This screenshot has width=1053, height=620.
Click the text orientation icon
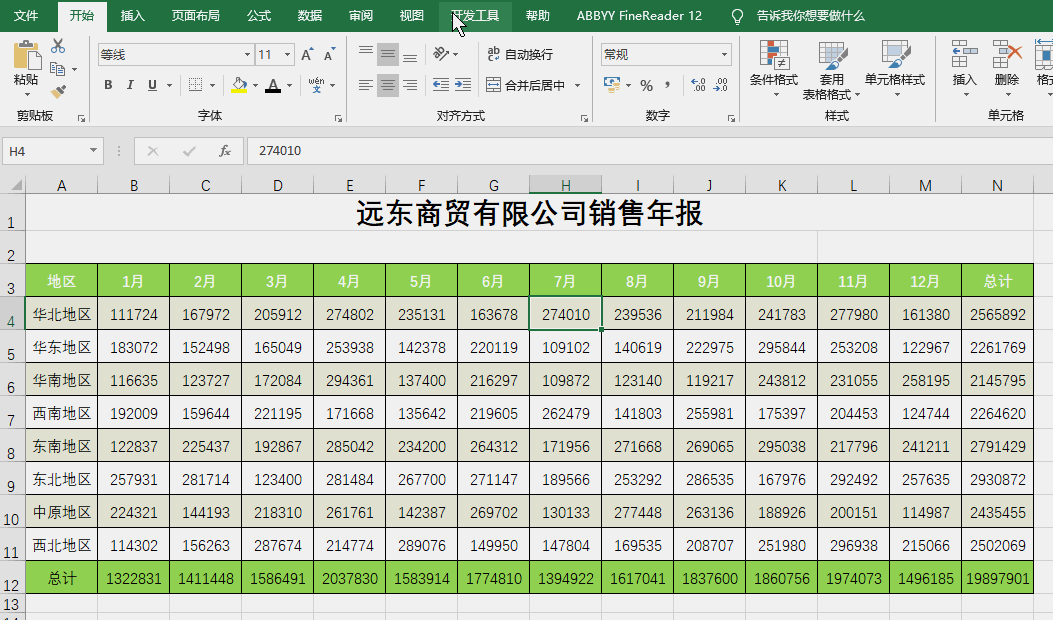[441, 54]
